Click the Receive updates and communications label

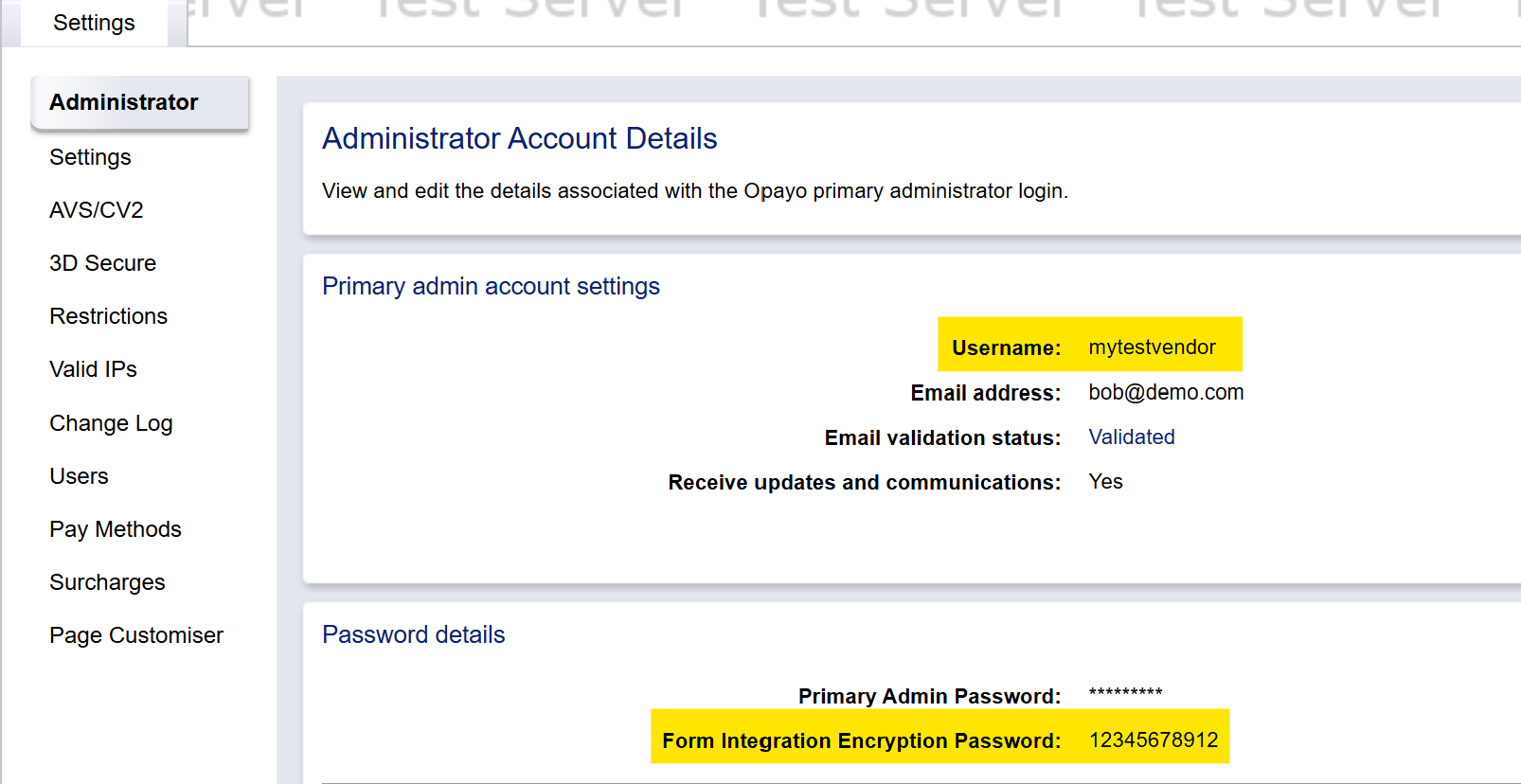click(x=864, y=483)
